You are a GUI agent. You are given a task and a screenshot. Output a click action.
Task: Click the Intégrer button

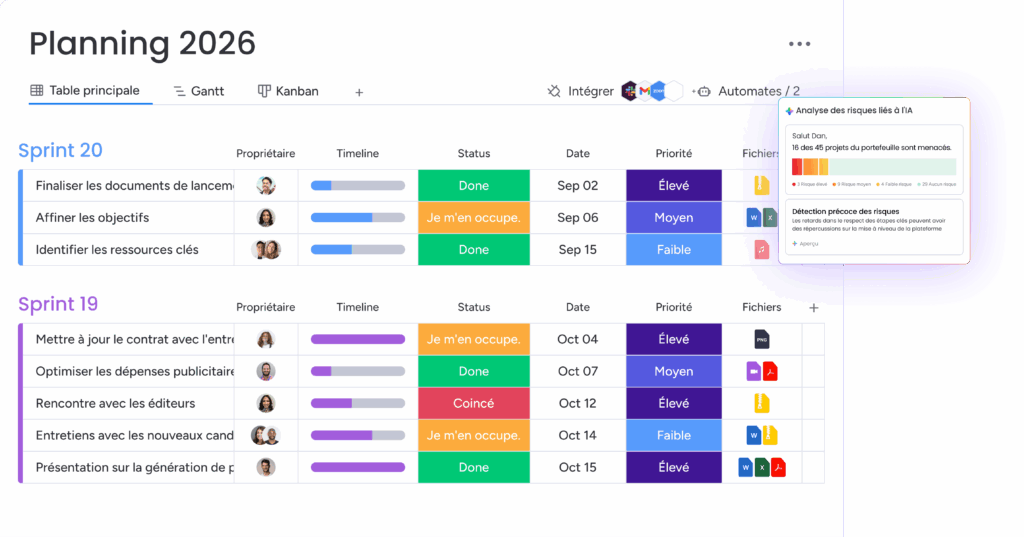pyautogui.click(x=581, y=91)
